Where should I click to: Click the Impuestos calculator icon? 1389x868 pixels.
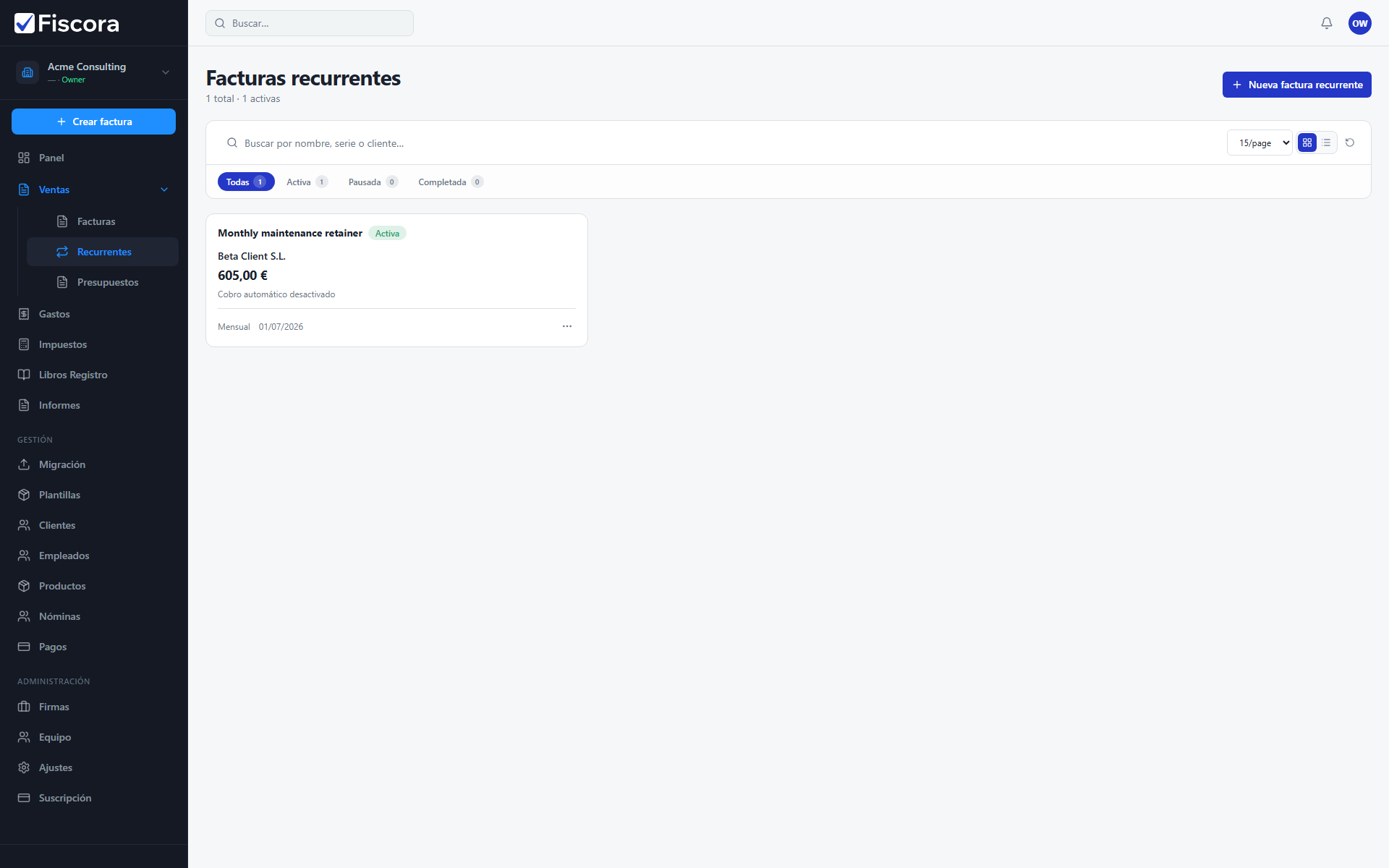coord(24,344)
